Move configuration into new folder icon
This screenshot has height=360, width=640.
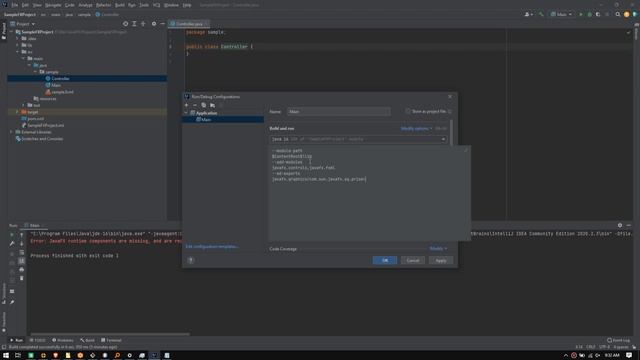click(x=212, y=105)
